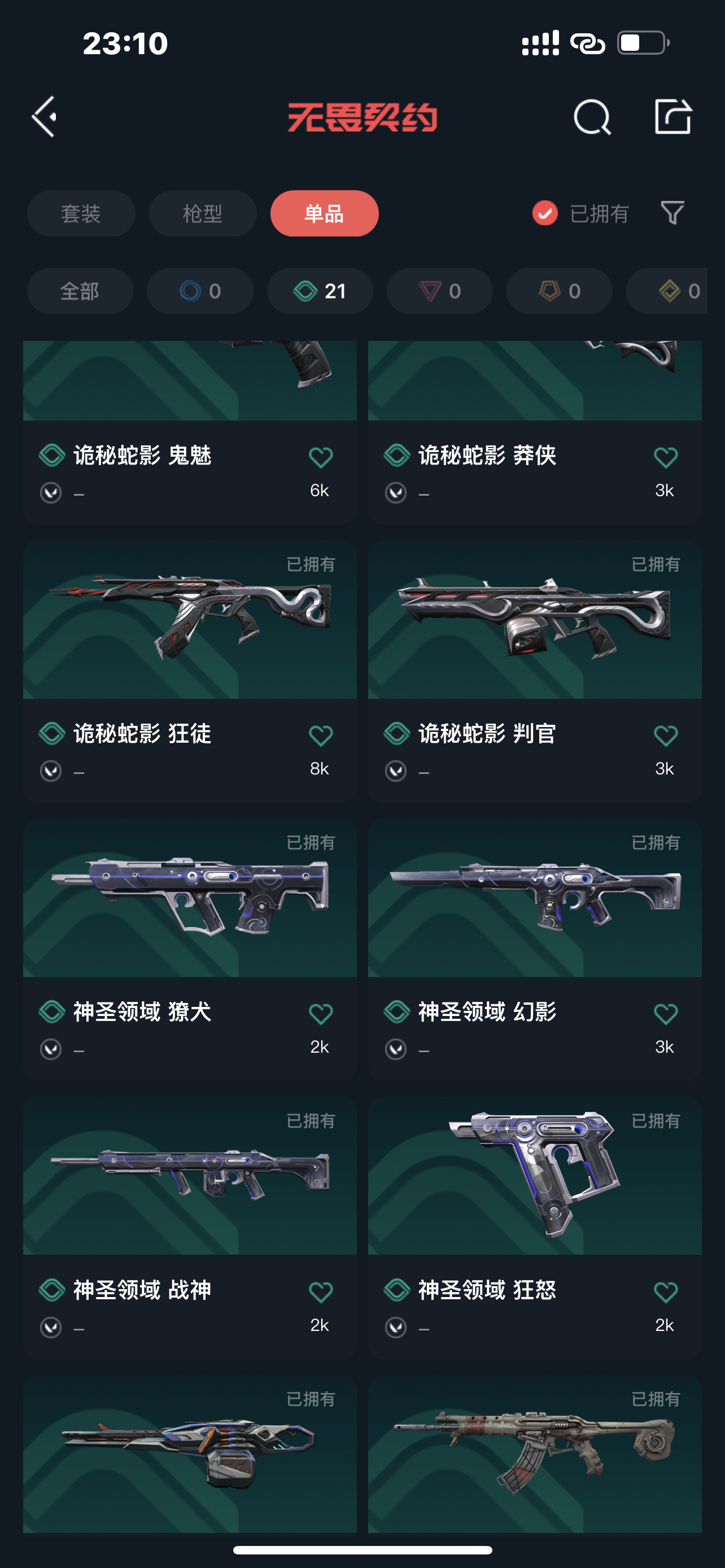Filter by blue circle rarity tier
725x1568 pixels.
(x=200, y=291)
